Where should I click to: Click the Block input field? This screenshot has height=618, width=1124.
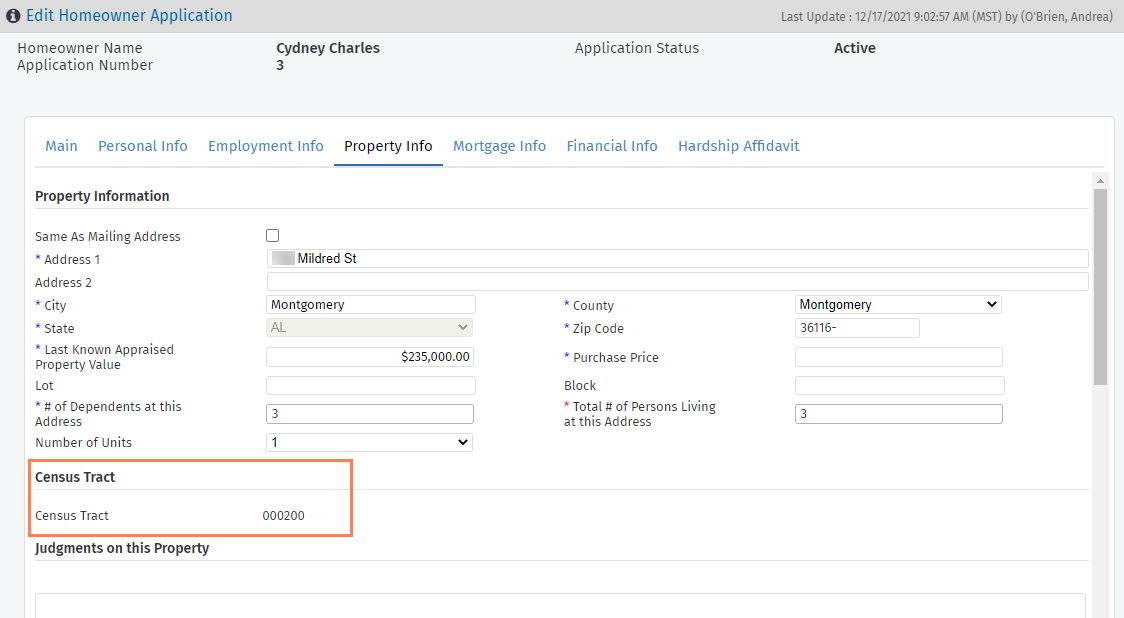tap(899, 386)
